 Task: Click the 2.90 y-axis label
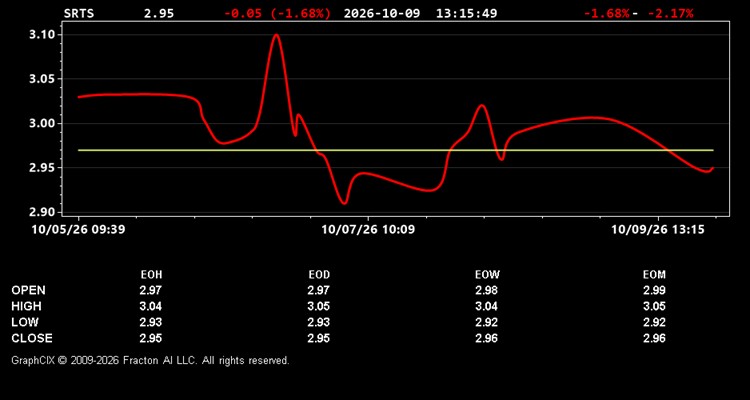point(42,212)
